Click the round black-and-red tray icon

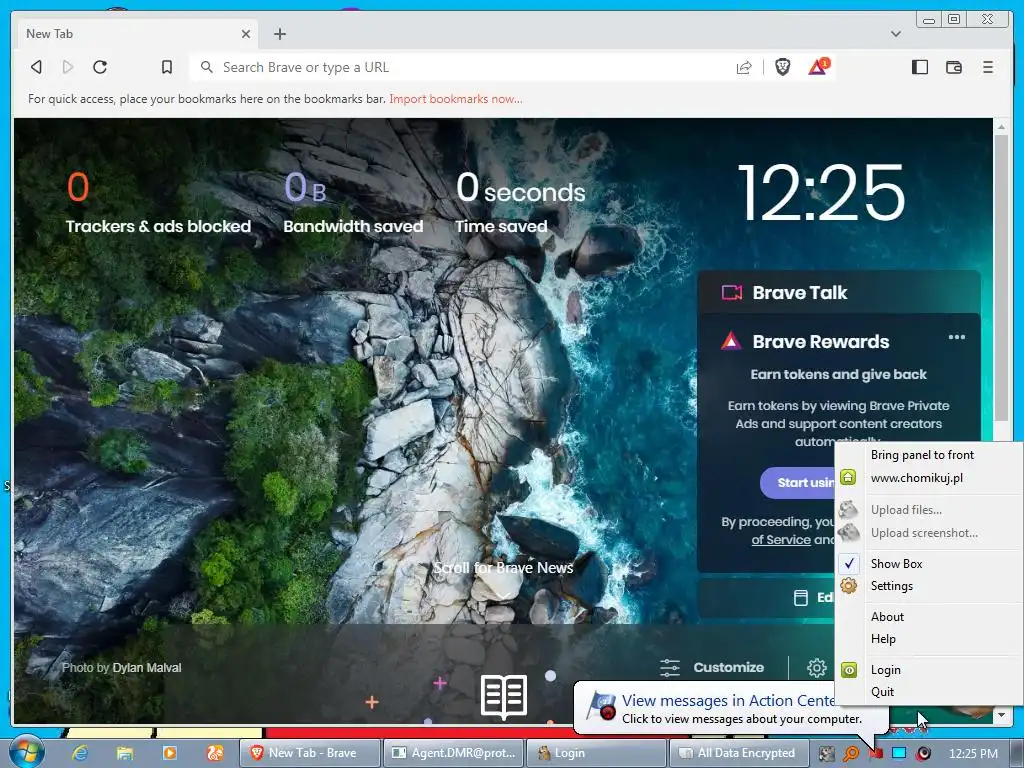[923, 754]
